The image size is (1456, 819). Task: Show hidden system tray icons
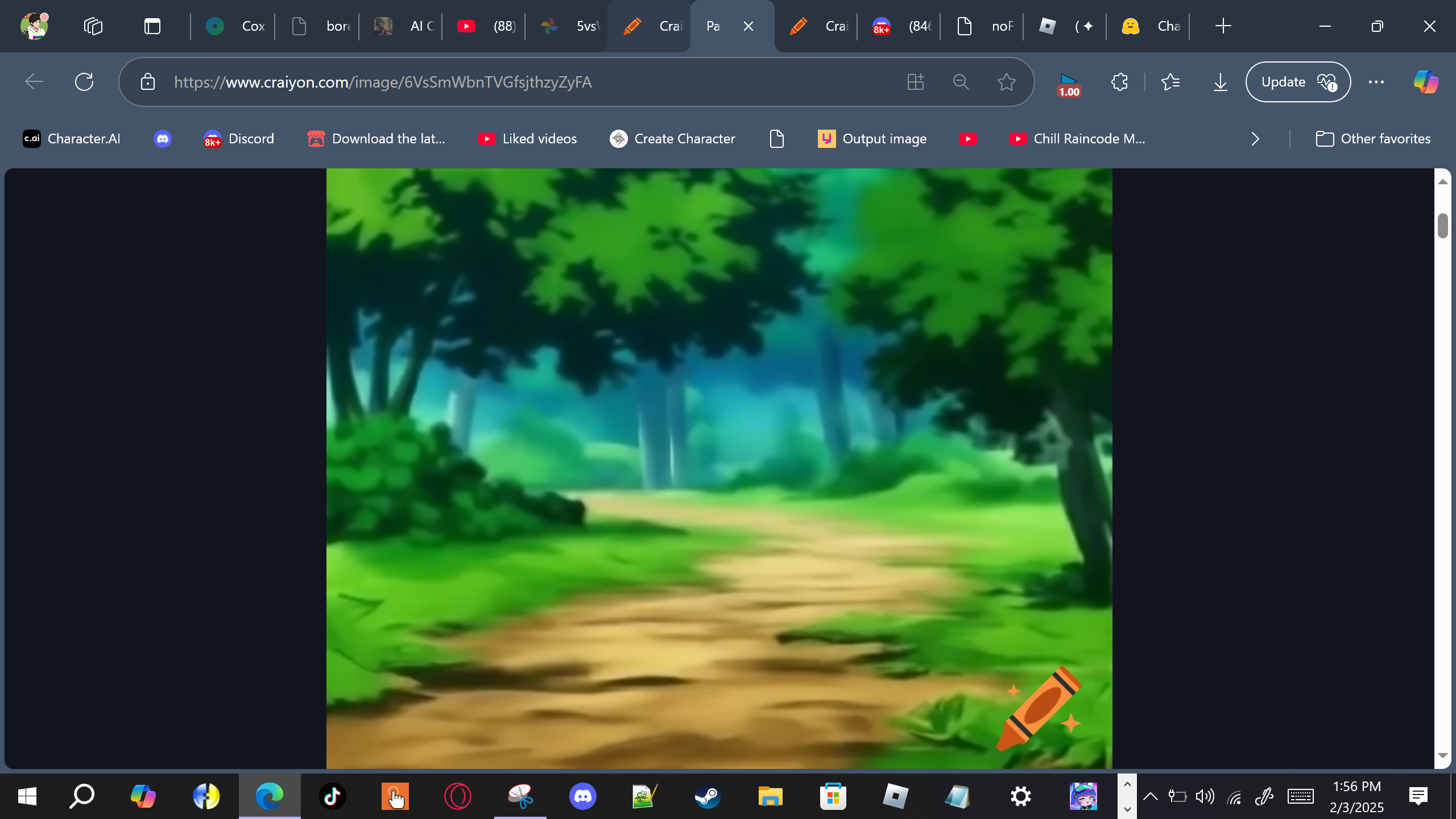point(1150,796)
